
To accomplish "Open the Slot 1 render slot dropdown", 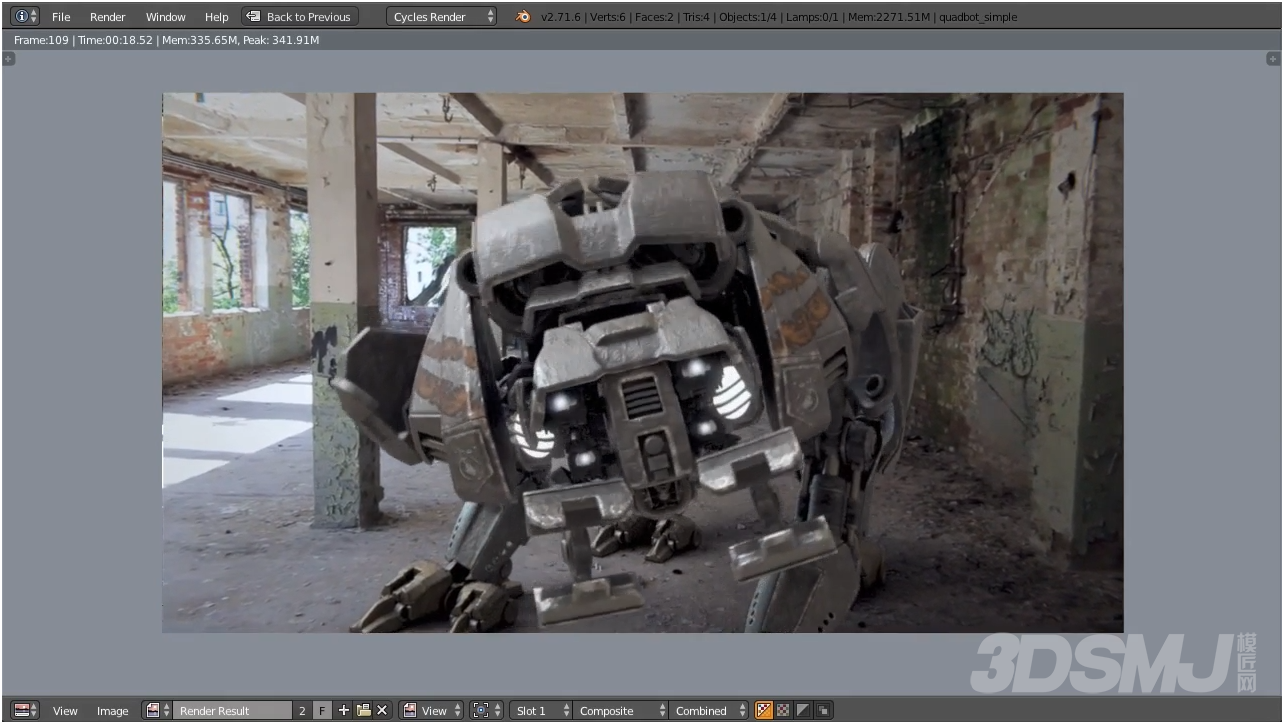I will point(541,710).
